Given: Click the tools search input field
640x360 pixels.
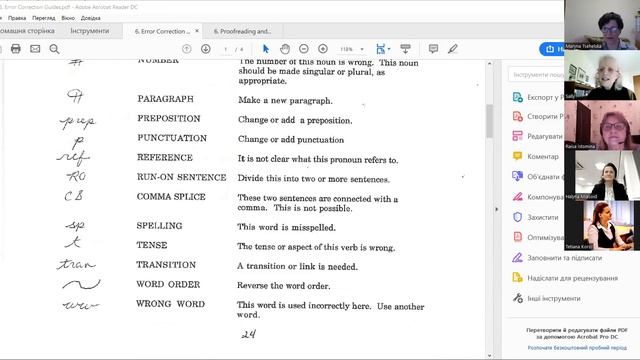Looking at the screenshot, I should tap(537, 75).
